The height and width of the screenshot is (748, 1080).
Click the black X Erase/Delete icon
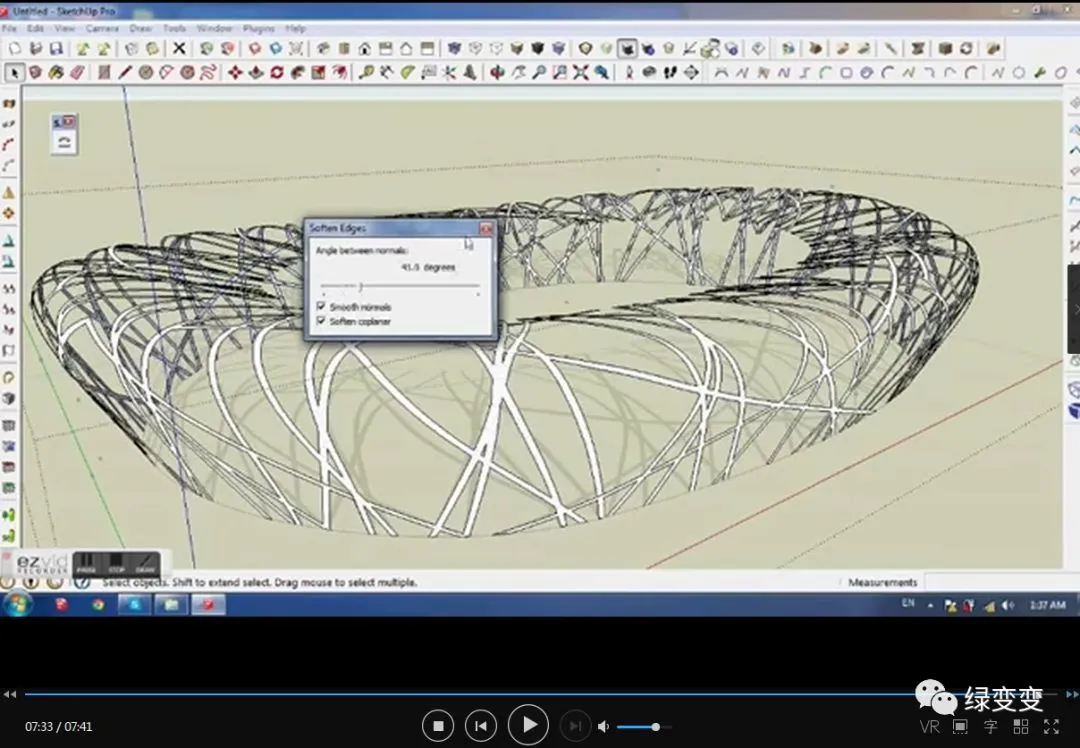pos(179,48)
